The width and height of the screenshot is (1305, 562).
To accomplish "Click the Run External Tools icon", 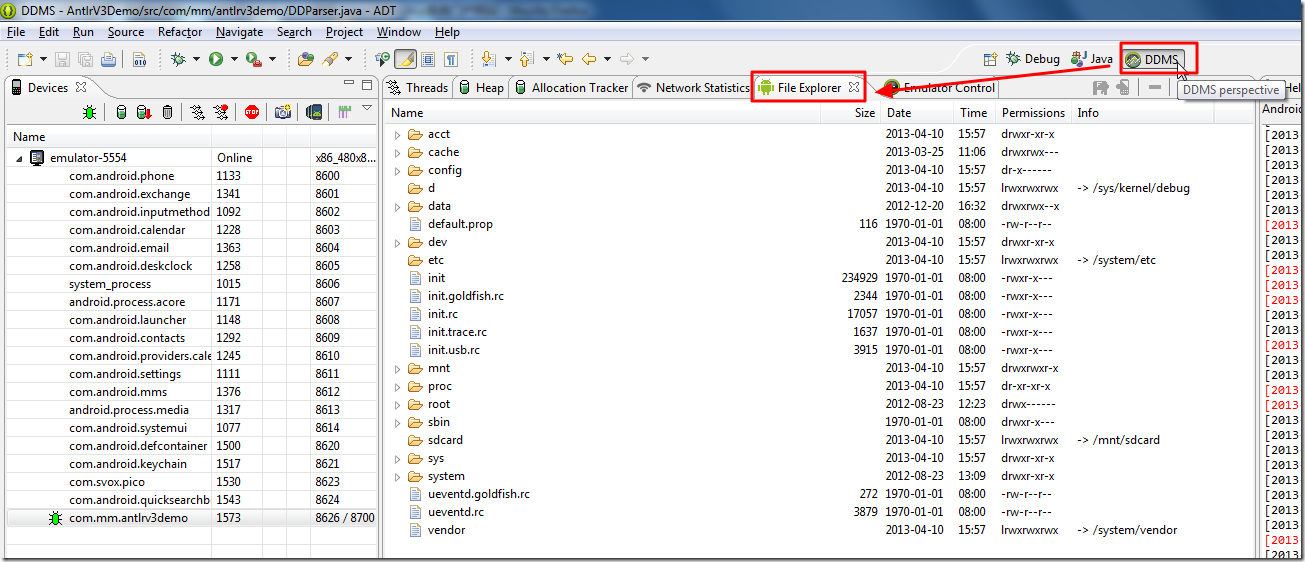I will (253, 59).
